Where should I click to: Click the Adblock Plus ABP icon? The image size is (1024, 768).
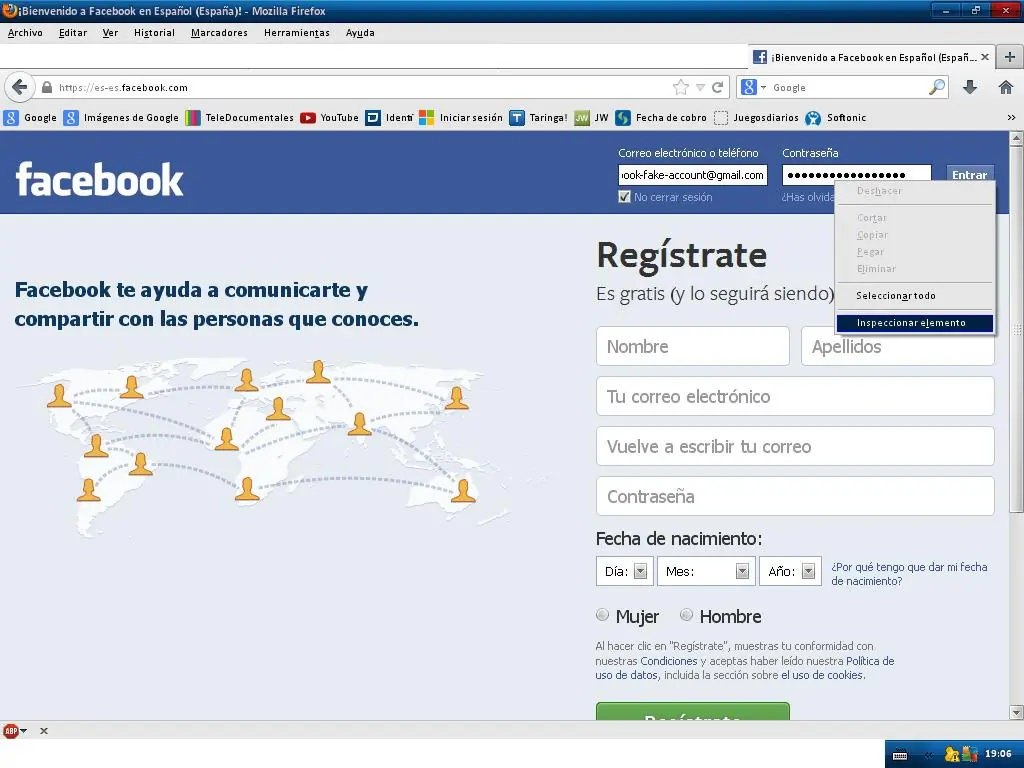point(10,731)
